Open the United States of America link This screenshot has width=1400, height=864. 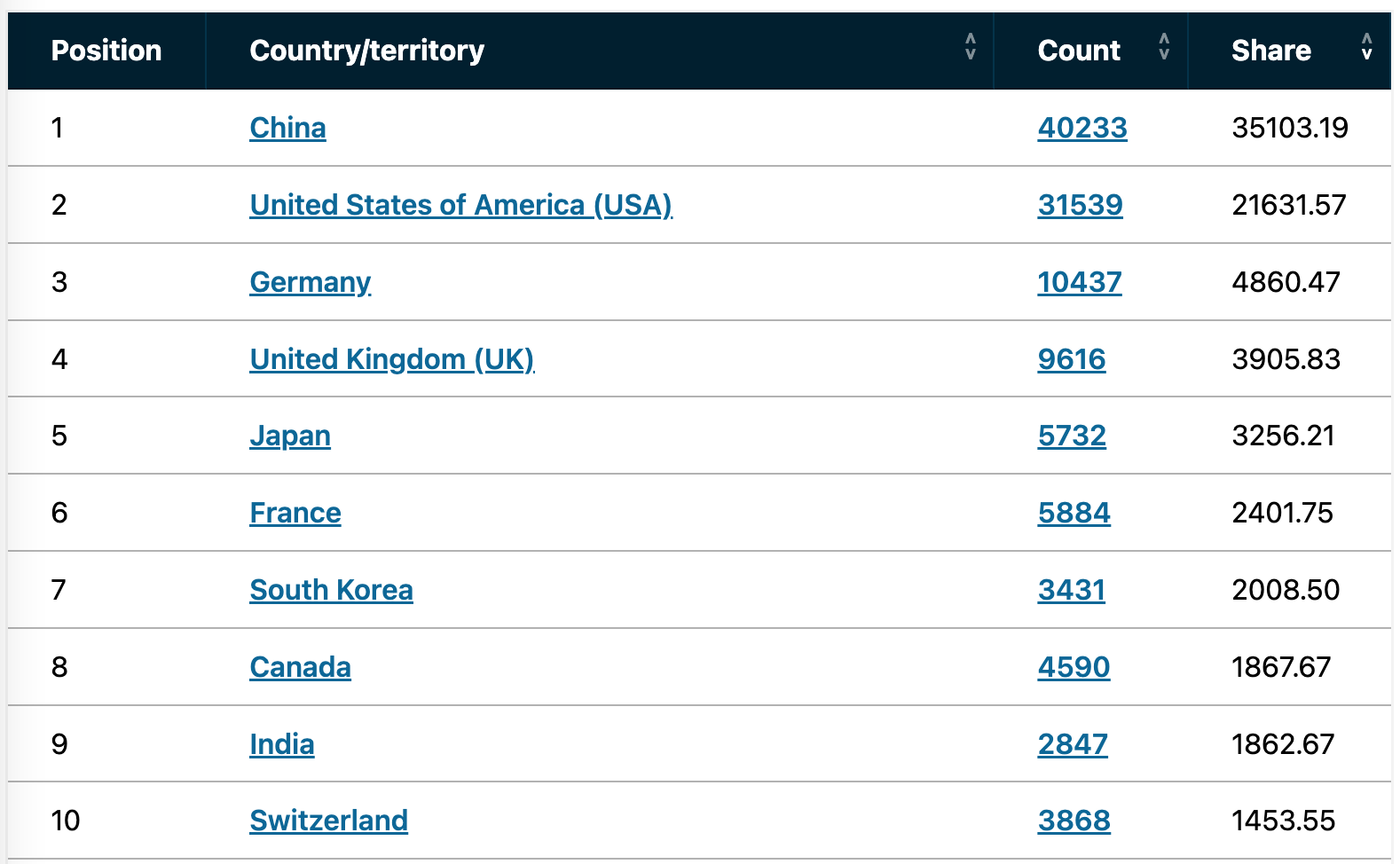pos(460,204)
